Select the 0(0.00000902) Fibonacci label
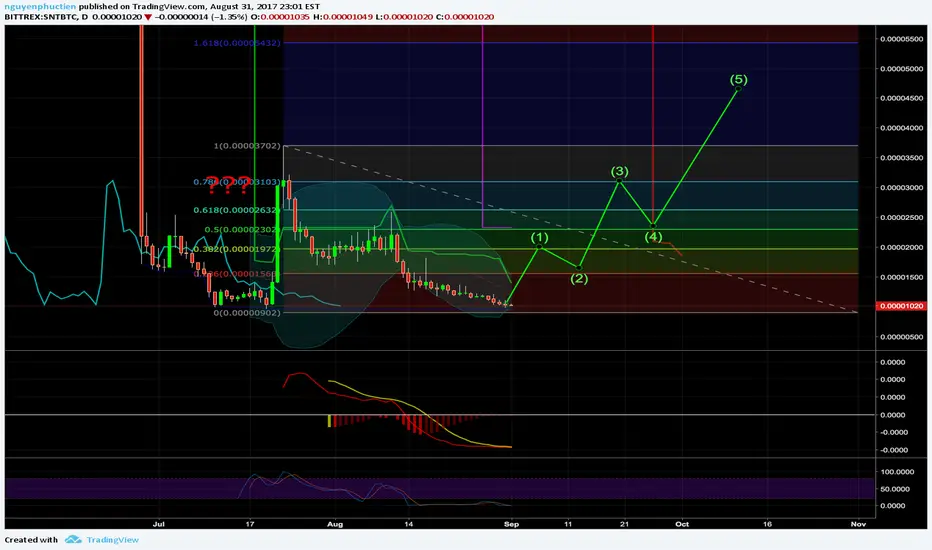 point(247,313)
